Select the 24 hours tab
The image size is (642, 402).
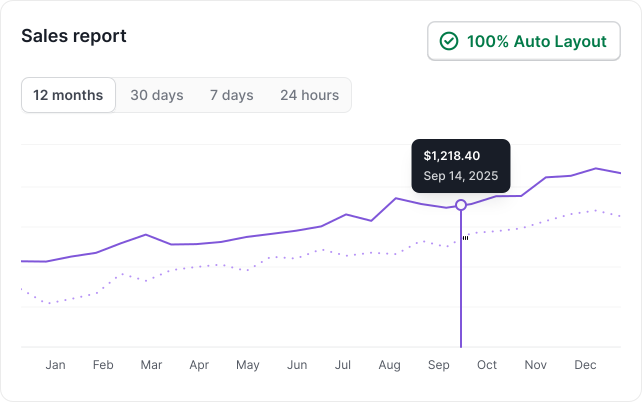point(309,95)
